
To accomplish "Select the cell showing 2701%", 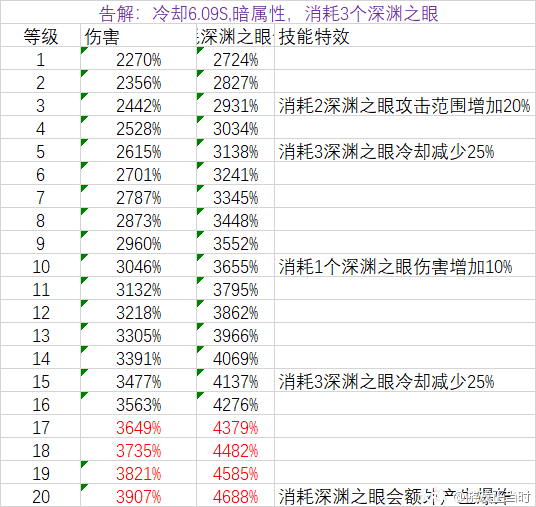I will (x=138, y=173).
